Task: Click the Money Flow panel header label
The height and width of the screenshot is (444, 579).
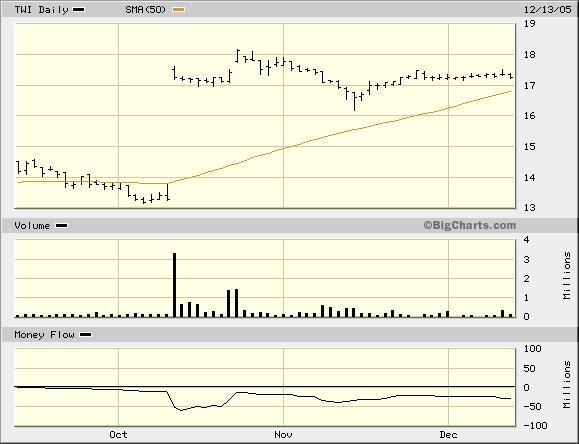Action: (x=44, y=335)
